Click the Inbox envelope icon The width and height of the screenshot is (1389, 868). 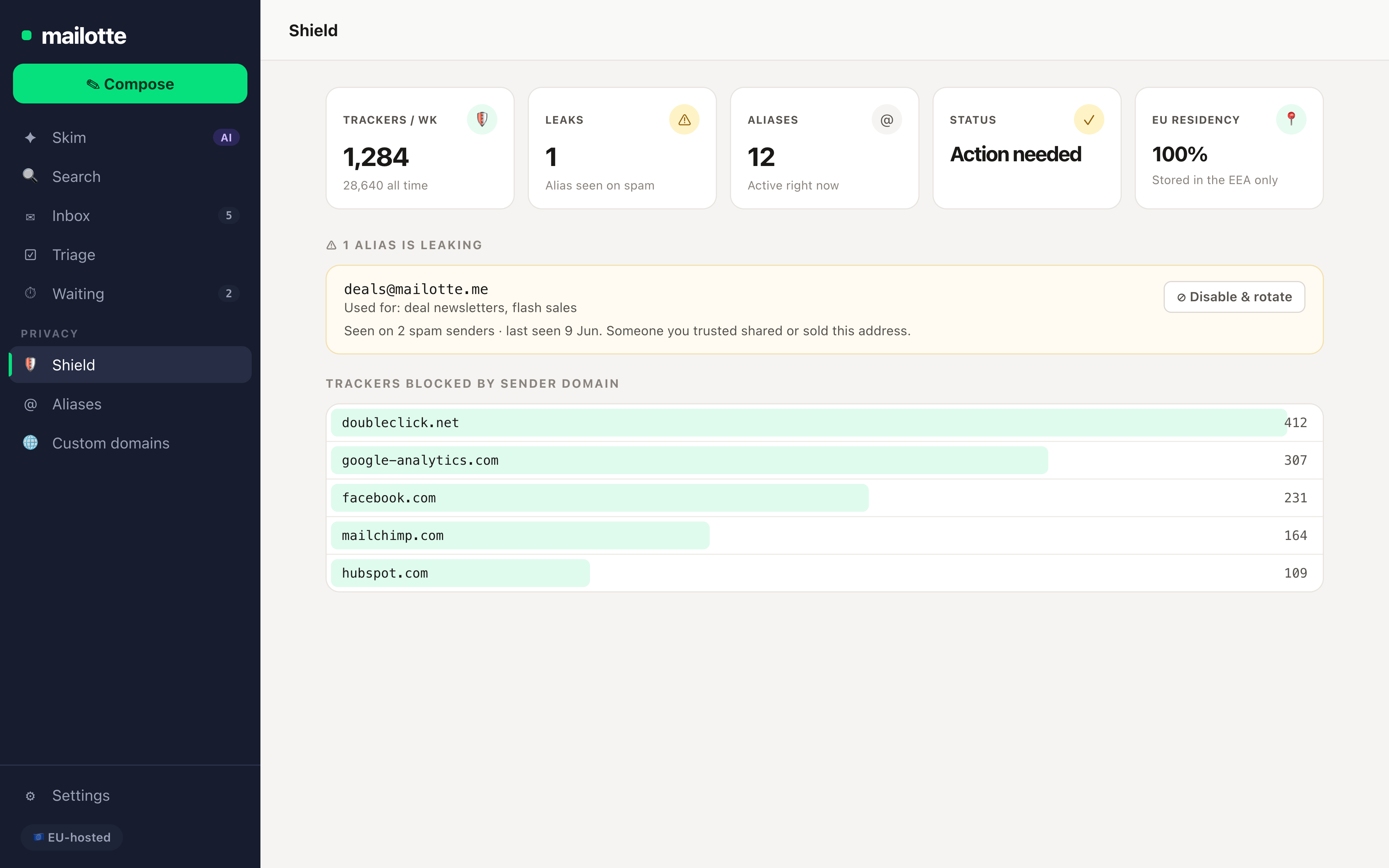pos(30,216)
